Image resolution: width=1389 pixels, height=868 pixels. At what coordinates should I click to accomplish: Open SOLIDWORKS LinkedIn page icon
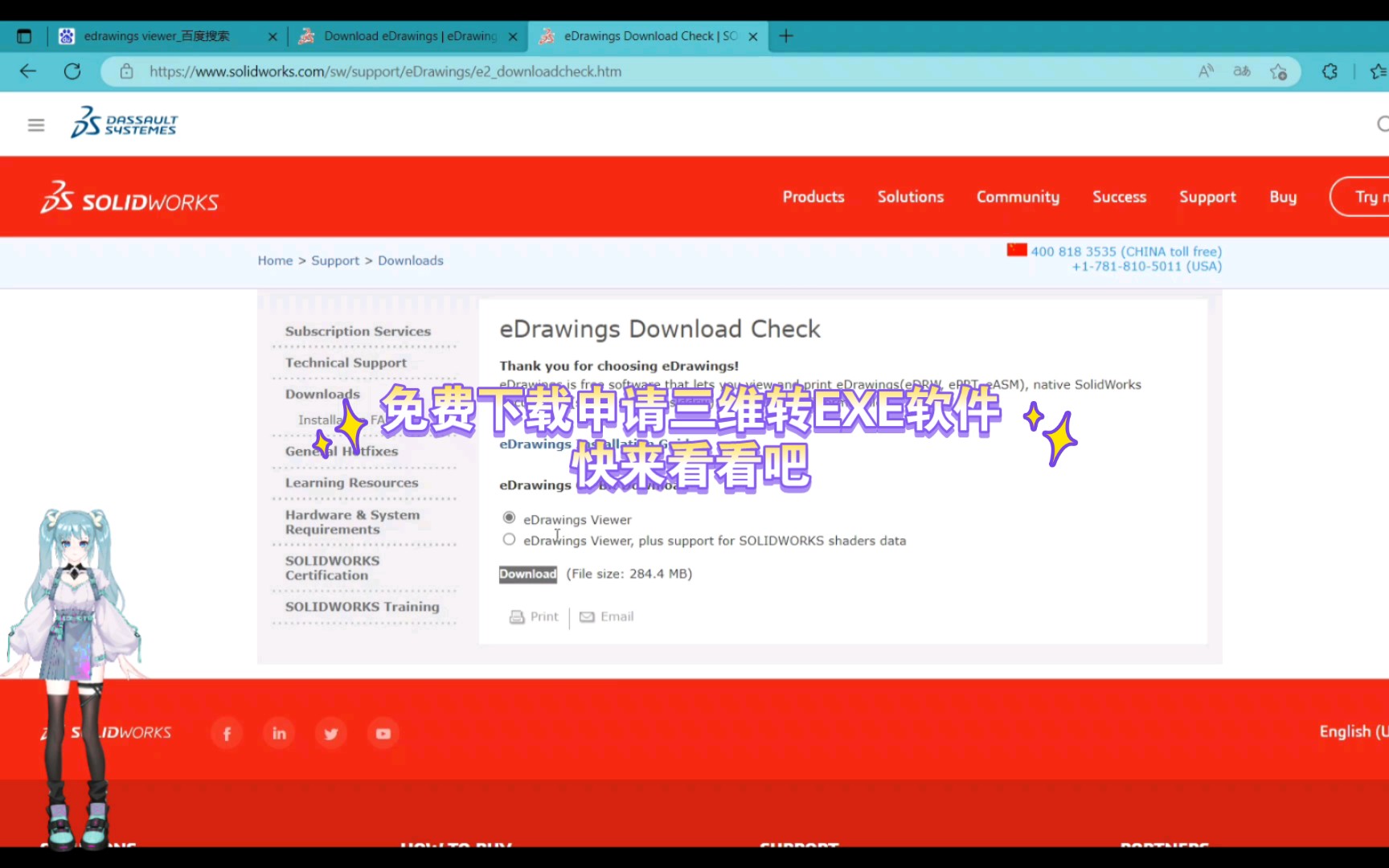click(279, 733)
